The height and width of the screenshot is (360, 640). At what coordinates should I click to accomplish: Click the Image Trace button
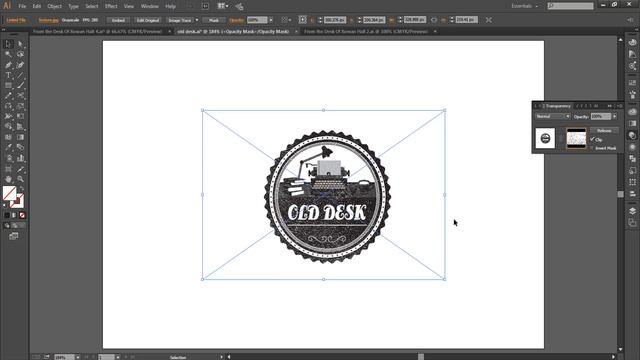pos(180,20)
